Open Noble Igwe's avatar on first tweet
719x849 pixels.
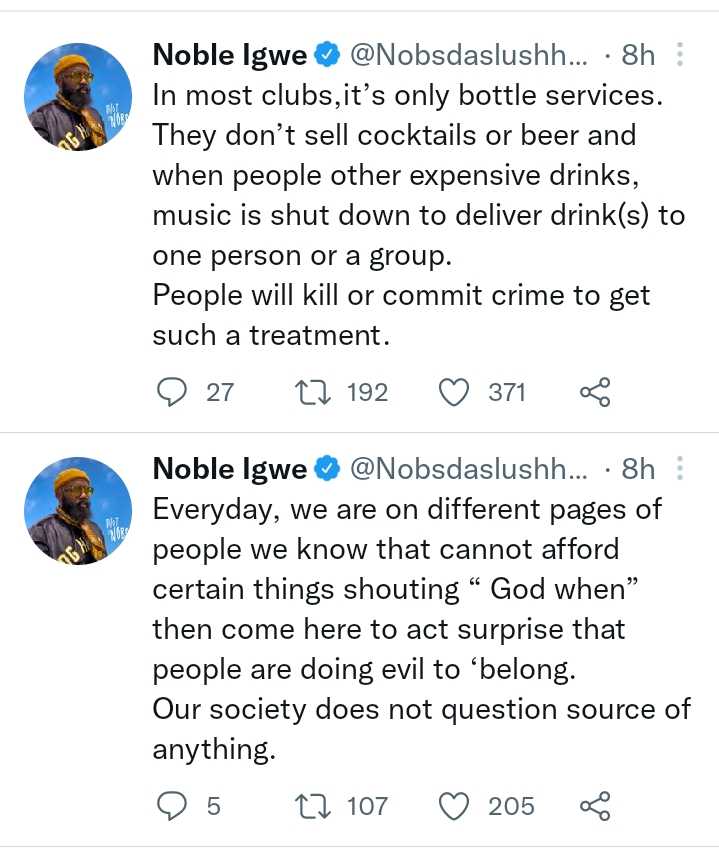coord(78,97)
